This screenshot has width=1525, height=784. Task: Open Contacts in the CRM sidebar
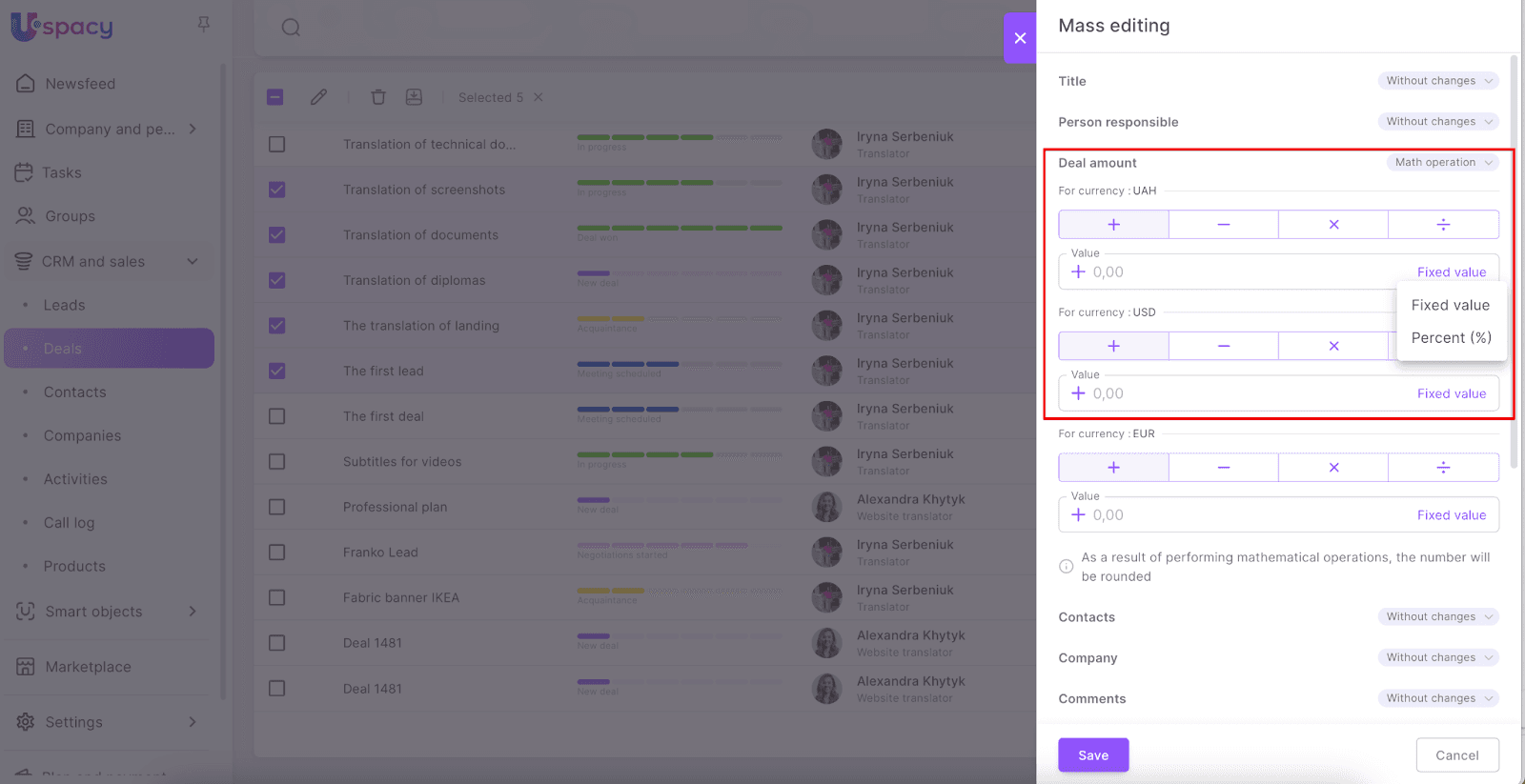click(74, 392)
